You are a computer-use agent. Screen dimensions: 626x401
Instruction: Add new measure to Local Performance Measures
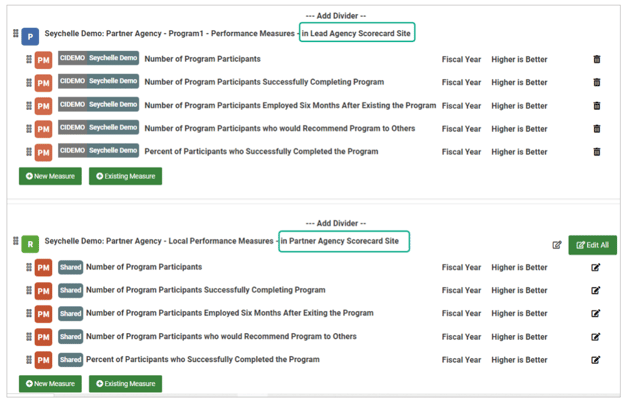[50, 383]
